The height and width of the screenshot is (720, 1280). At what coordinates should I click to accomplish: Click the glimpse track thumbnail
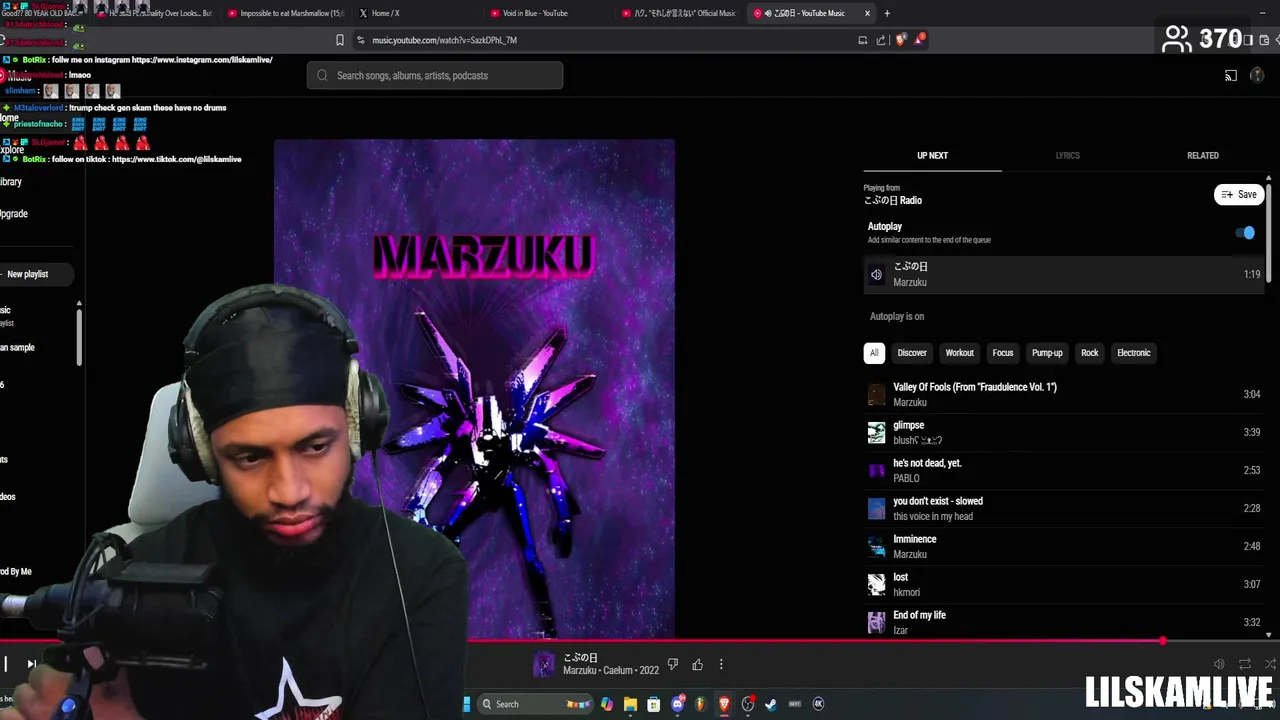point(876,432)
